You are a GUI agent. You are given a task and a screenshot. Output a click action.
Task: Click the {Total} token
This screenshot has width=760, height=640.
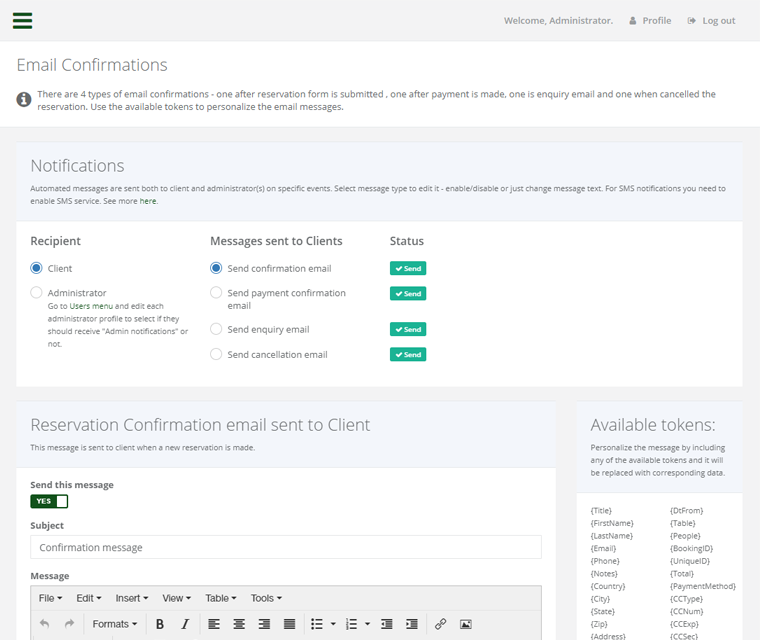[682, 574]
